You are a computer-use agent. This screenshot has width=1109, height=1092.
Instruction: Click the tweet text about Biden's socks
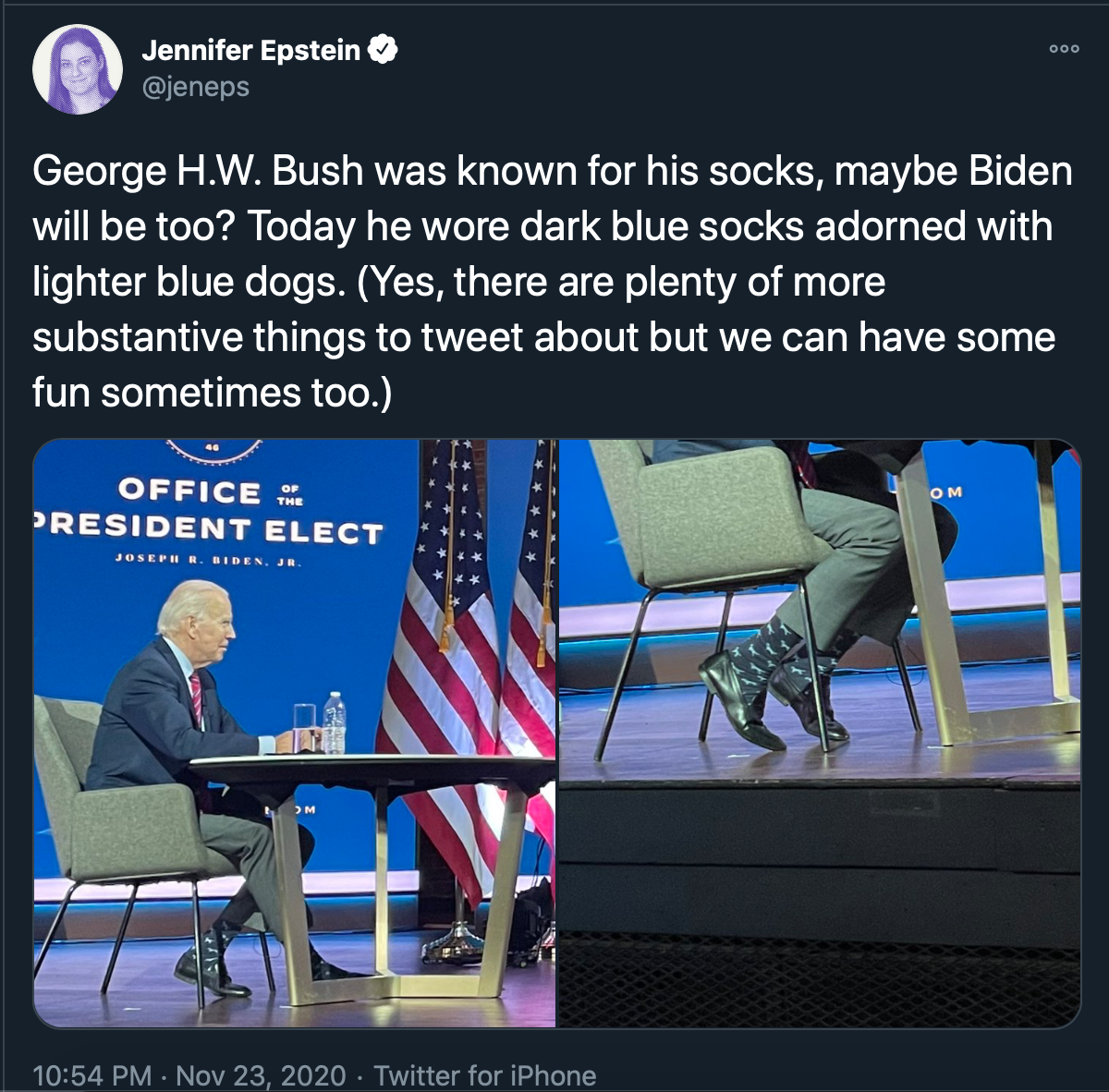coord(553,282)
